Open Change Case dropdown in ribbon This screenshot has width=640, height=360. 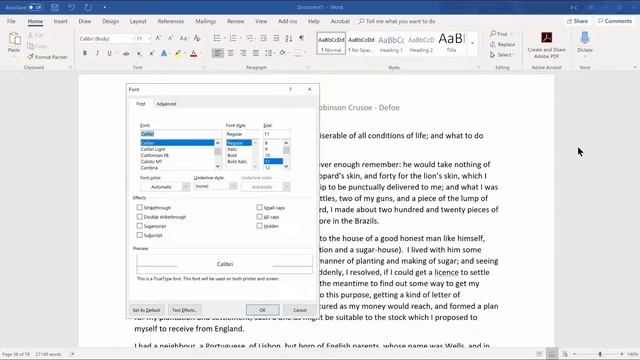click(184, 38)
